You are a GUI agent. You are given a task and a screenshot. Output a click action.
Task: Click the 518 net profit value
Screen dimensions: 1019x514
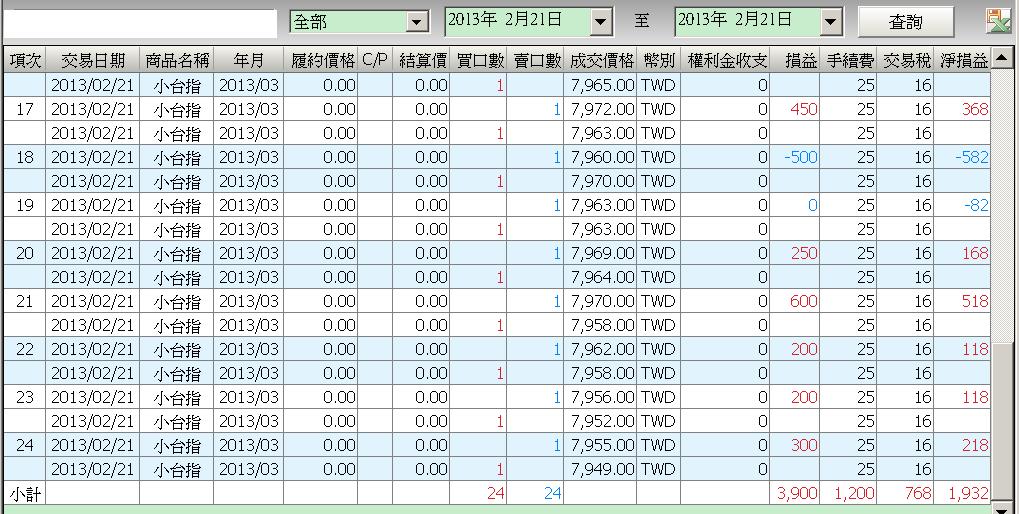point(975,302)
